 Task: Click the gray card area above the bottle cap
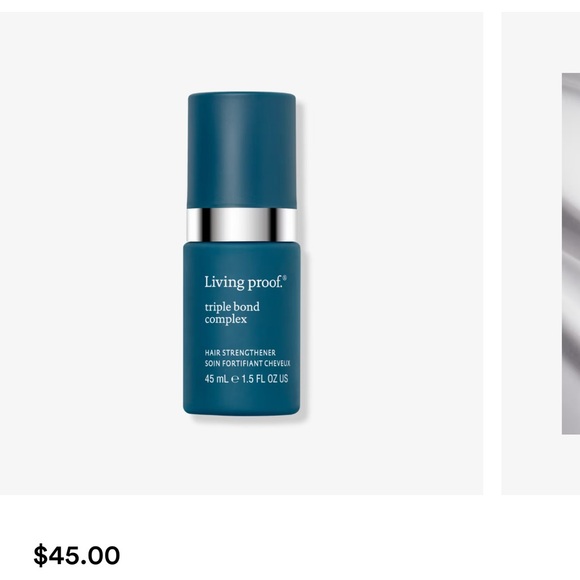coord(242,52)
